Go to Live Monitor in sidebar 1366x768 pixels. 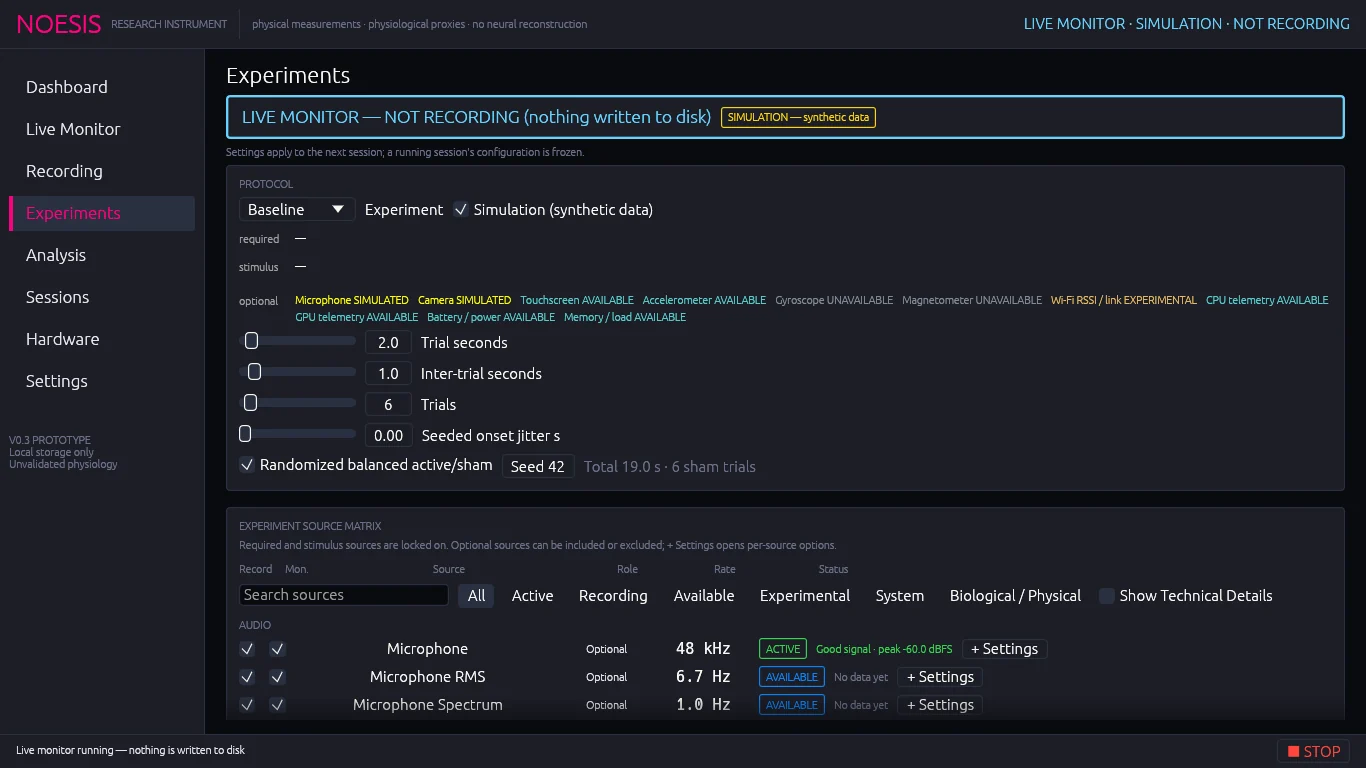[102, 129]
